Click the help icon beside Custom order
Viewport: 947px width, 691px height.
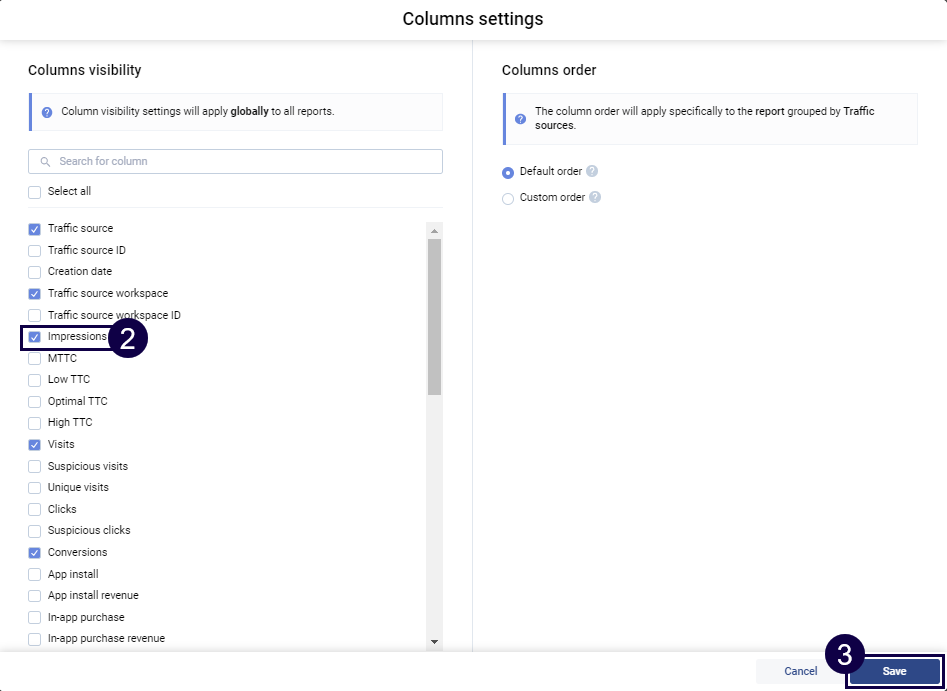pyautogui.click(x=595, y=198)
